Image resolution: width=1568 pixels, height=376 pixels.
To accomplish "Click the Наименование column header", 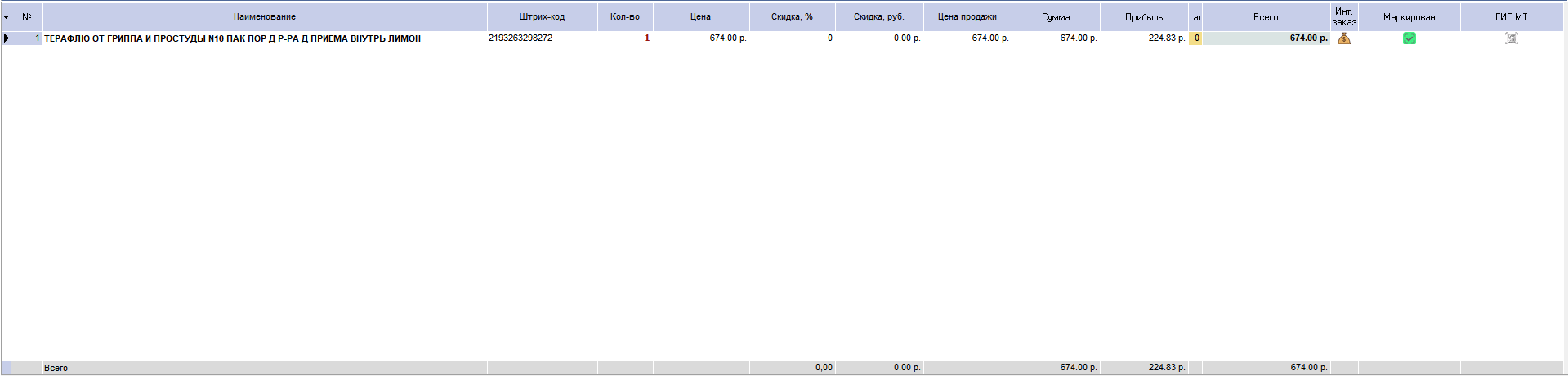I will [x=265, y=17].
